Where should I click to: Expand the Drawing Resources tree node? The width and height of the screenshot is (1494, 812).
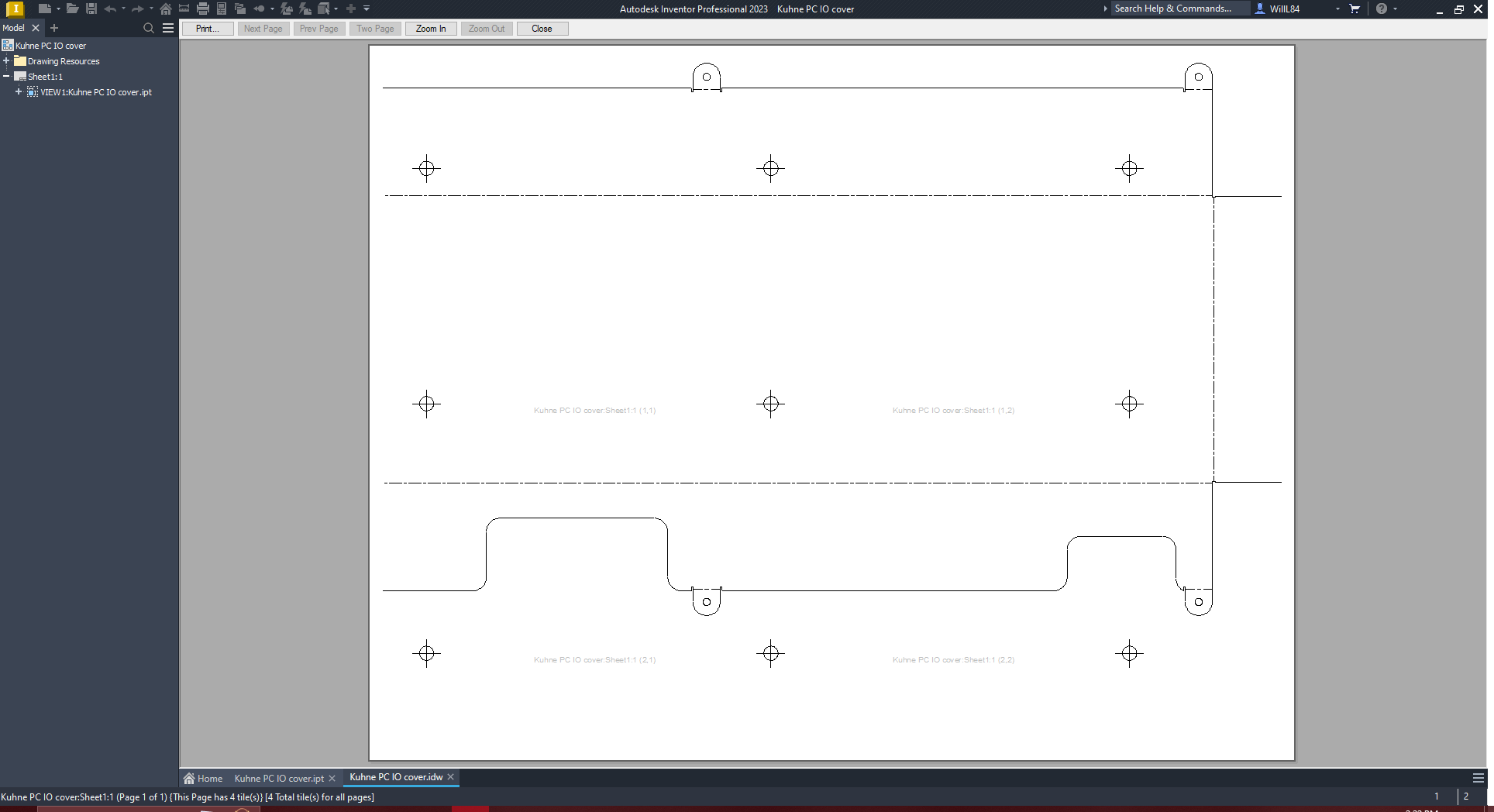[7, 60]
